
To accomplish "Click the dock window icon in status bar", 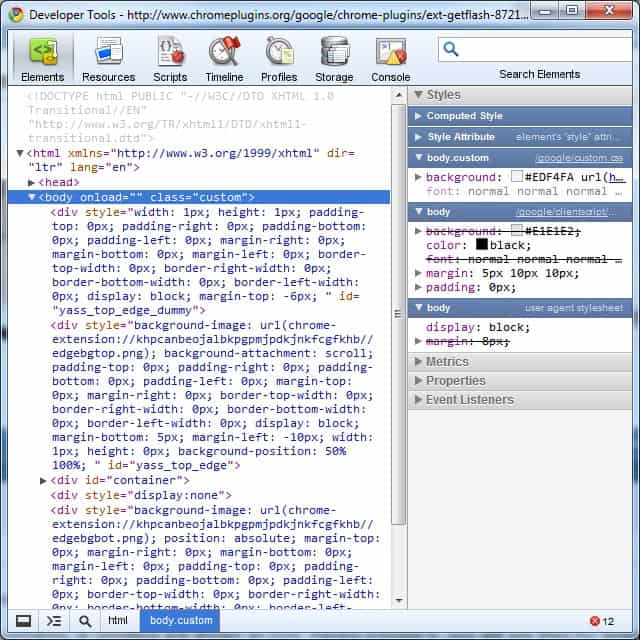I will [x=23, y=621].
